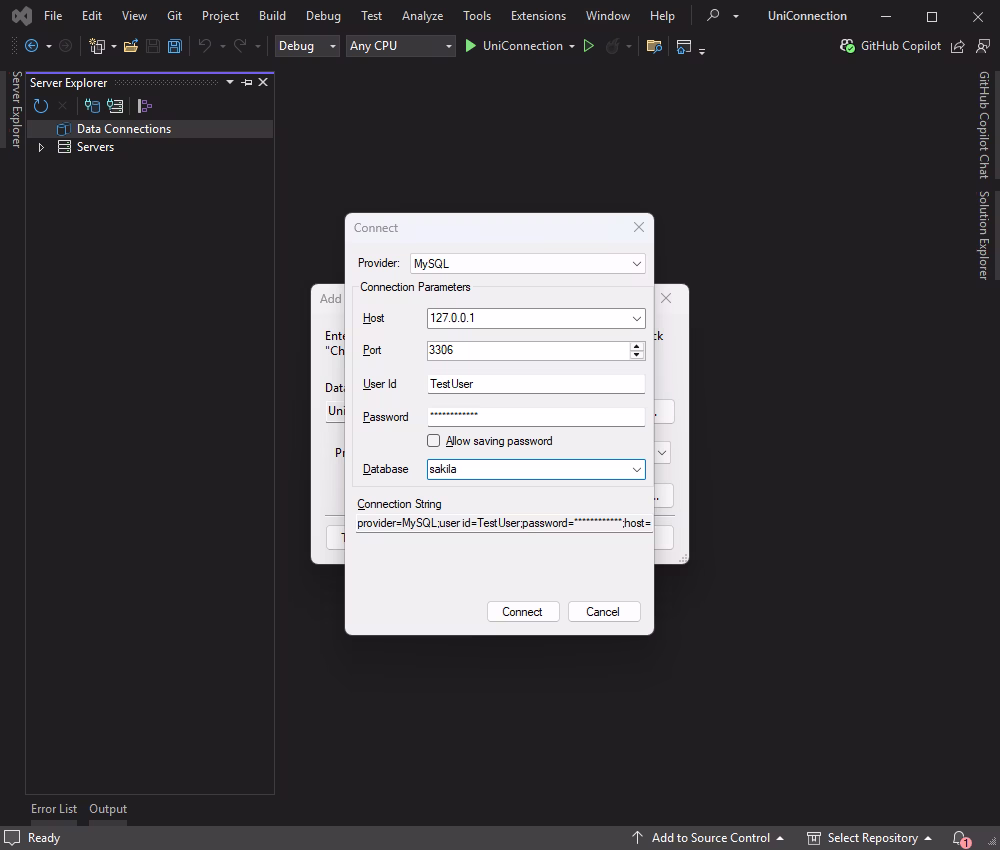Viewport: 1000px width, 850px height.
Task: Switch to the Output tab
Action: coord(108,809)
